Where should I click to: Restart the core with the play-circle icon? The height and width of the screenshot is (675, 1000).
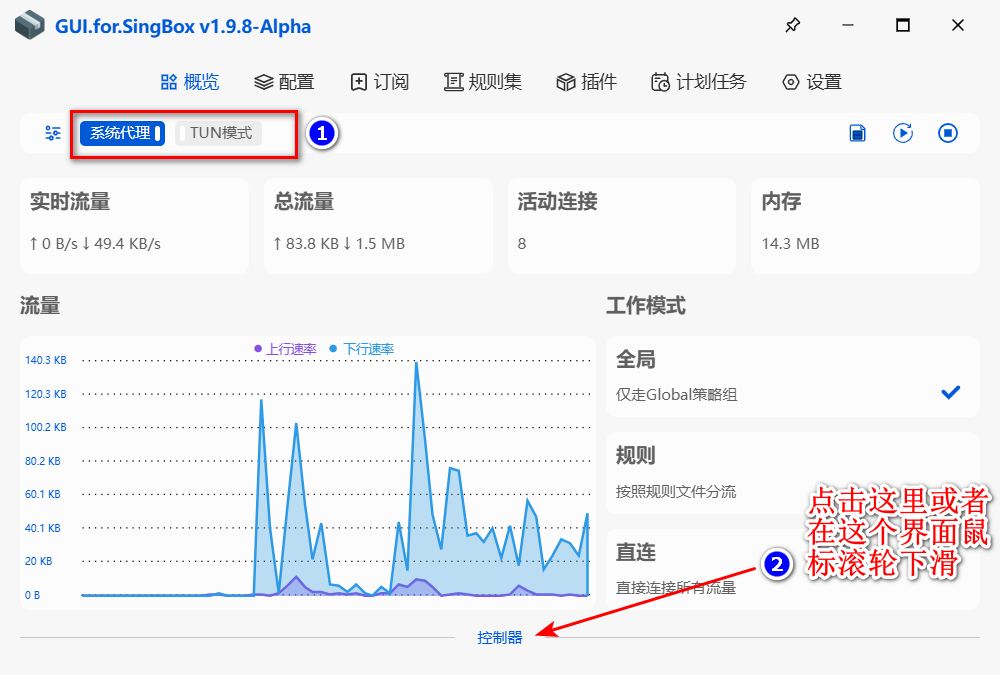coord(903,133)
